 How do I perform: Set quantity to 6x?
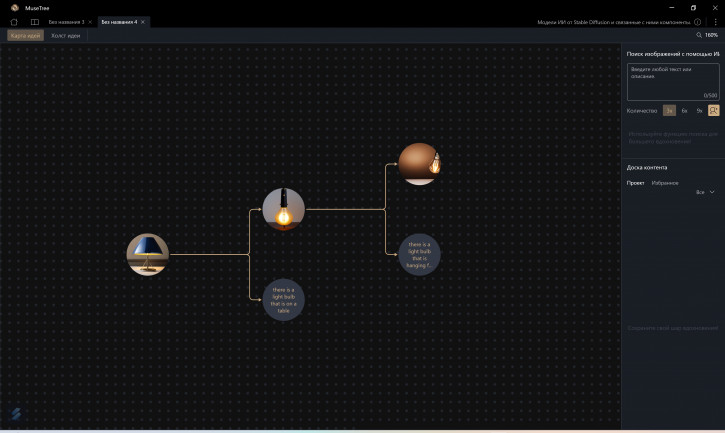(684, 111)
